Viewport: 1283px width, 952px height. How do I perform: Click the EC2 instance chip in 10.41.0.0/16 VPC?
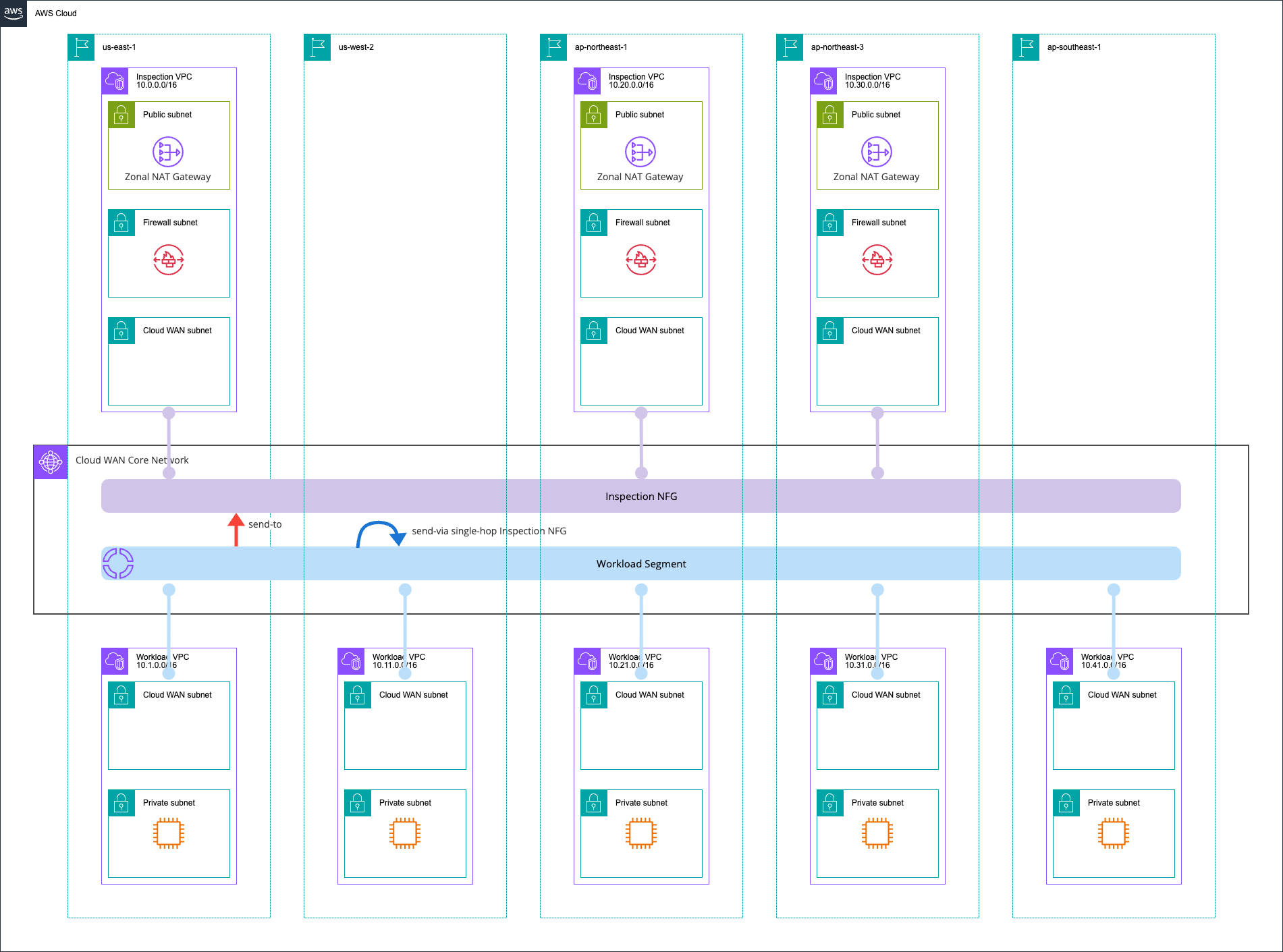(x=1114, y=833)
